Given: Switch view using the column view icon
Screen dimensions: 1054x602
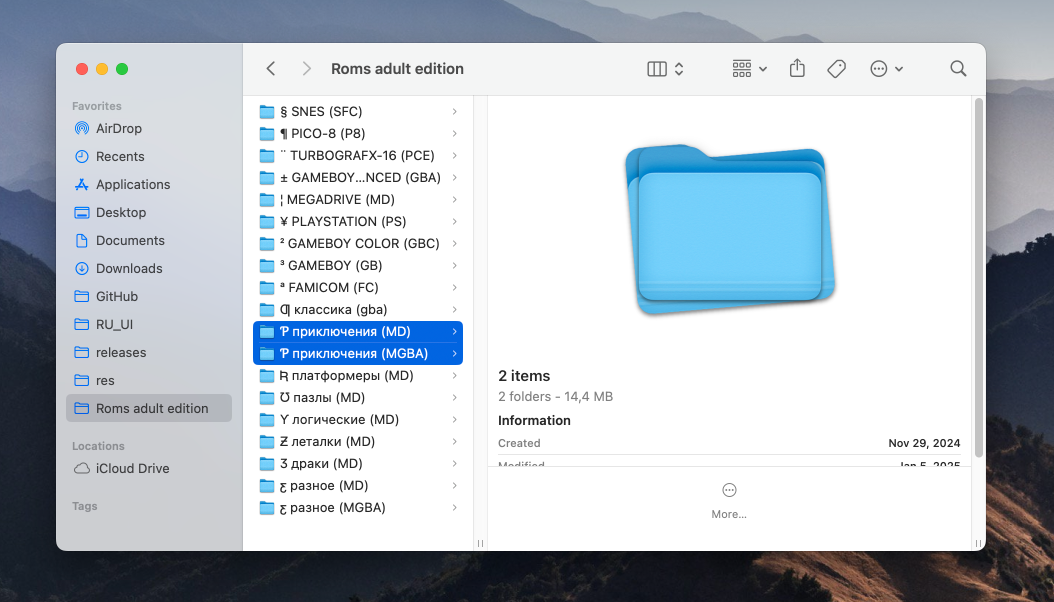Looking at the screenshot, I should coord(657,69).
